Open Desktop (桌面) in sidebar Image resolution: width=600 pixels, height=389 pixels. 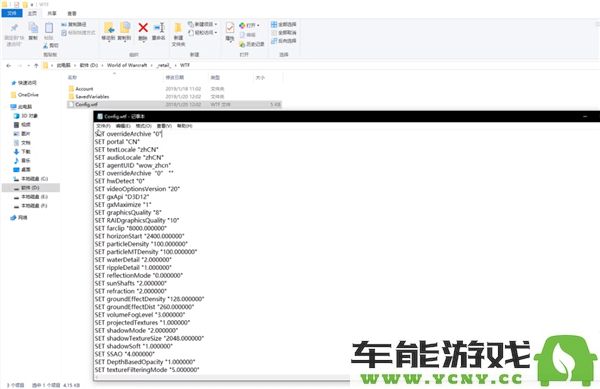click(x=22, y=169)
